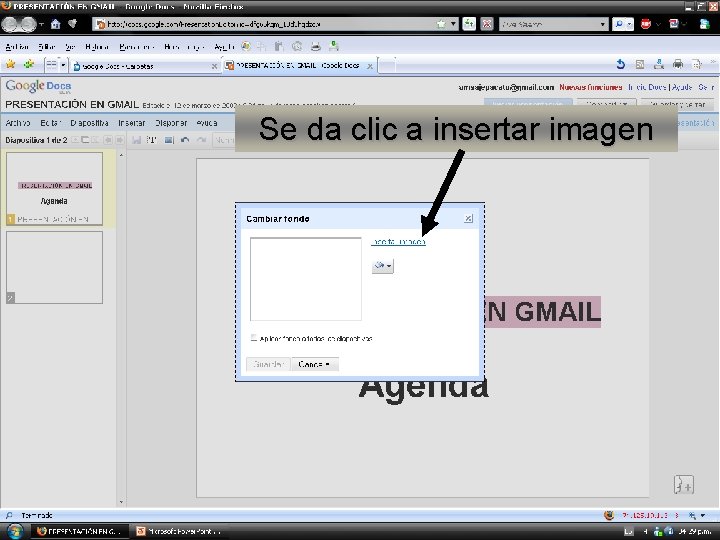The width and height of the screenshot is (720, 540).
Task: Click the insert image icon in Docs toolbar
Action: [x=169, y=140]
